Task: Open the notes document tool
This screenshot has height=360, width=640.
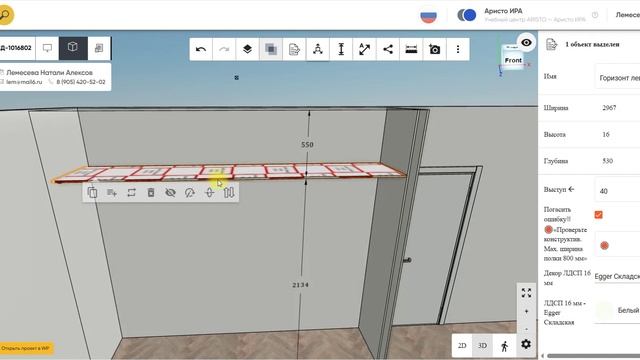Action: pyautogui.click(x=294, y=49)
